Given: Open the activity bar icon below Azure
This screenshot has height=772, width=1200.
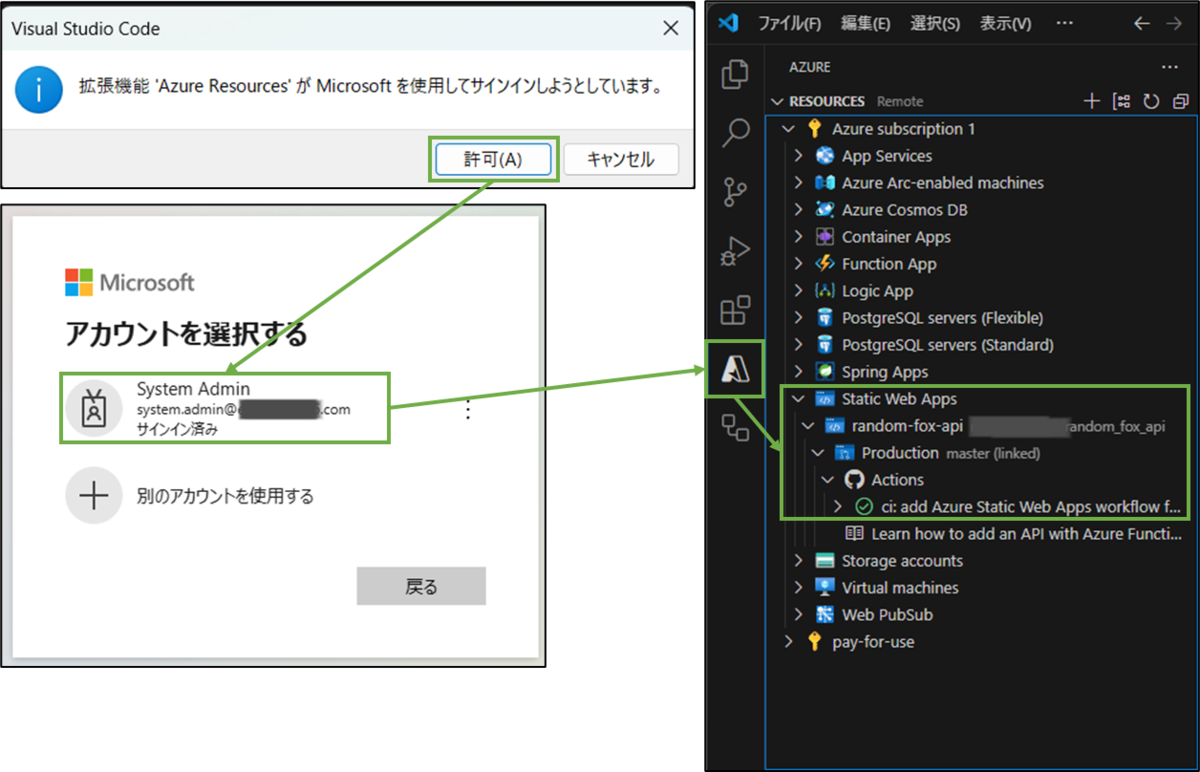Looking at the screenshot, I should pyautogui.click(x=735, y=428).
